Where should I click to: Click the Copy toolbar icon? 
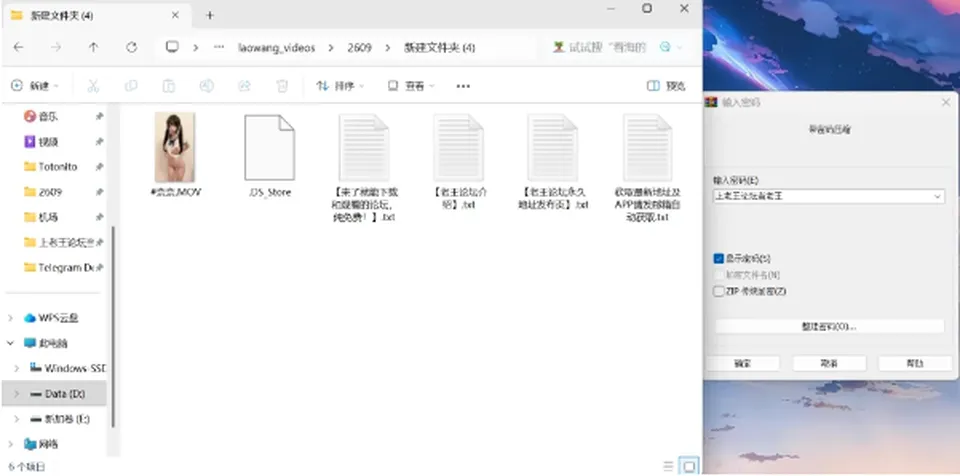[131, 86]
